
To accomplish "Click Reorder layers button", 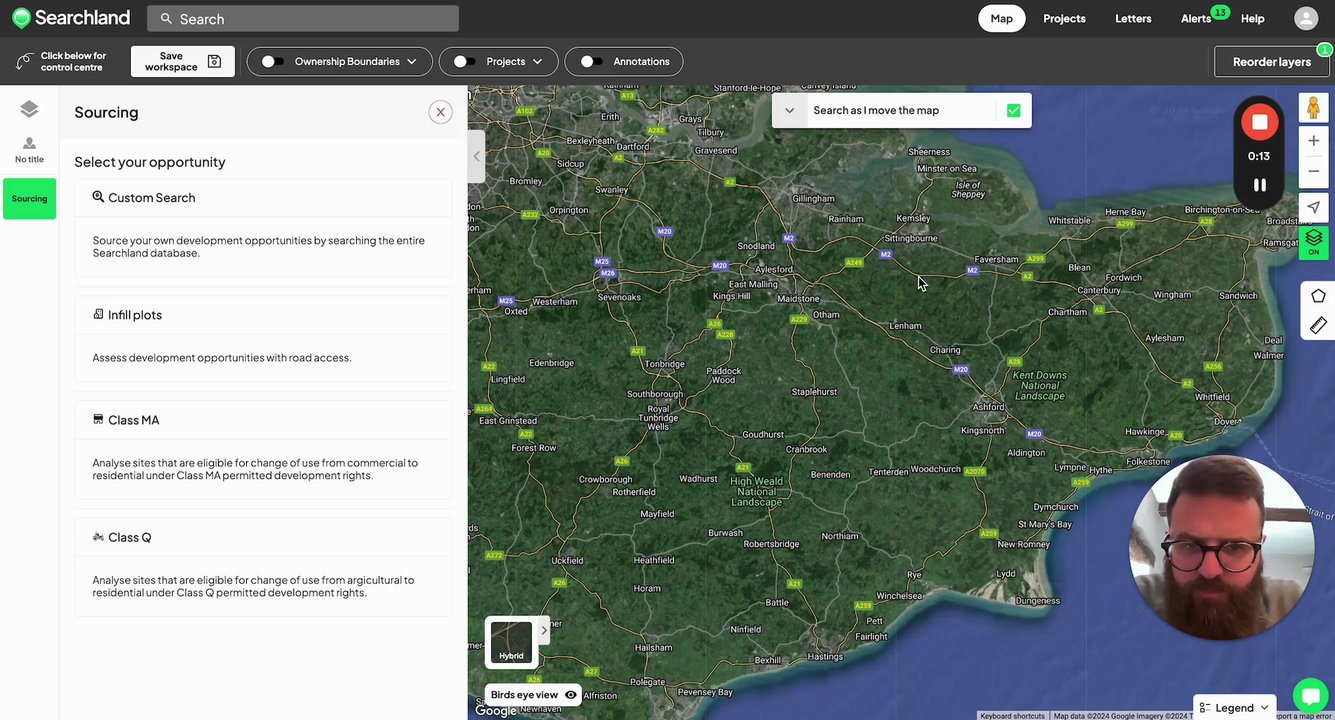I will tap(1272, 62).
